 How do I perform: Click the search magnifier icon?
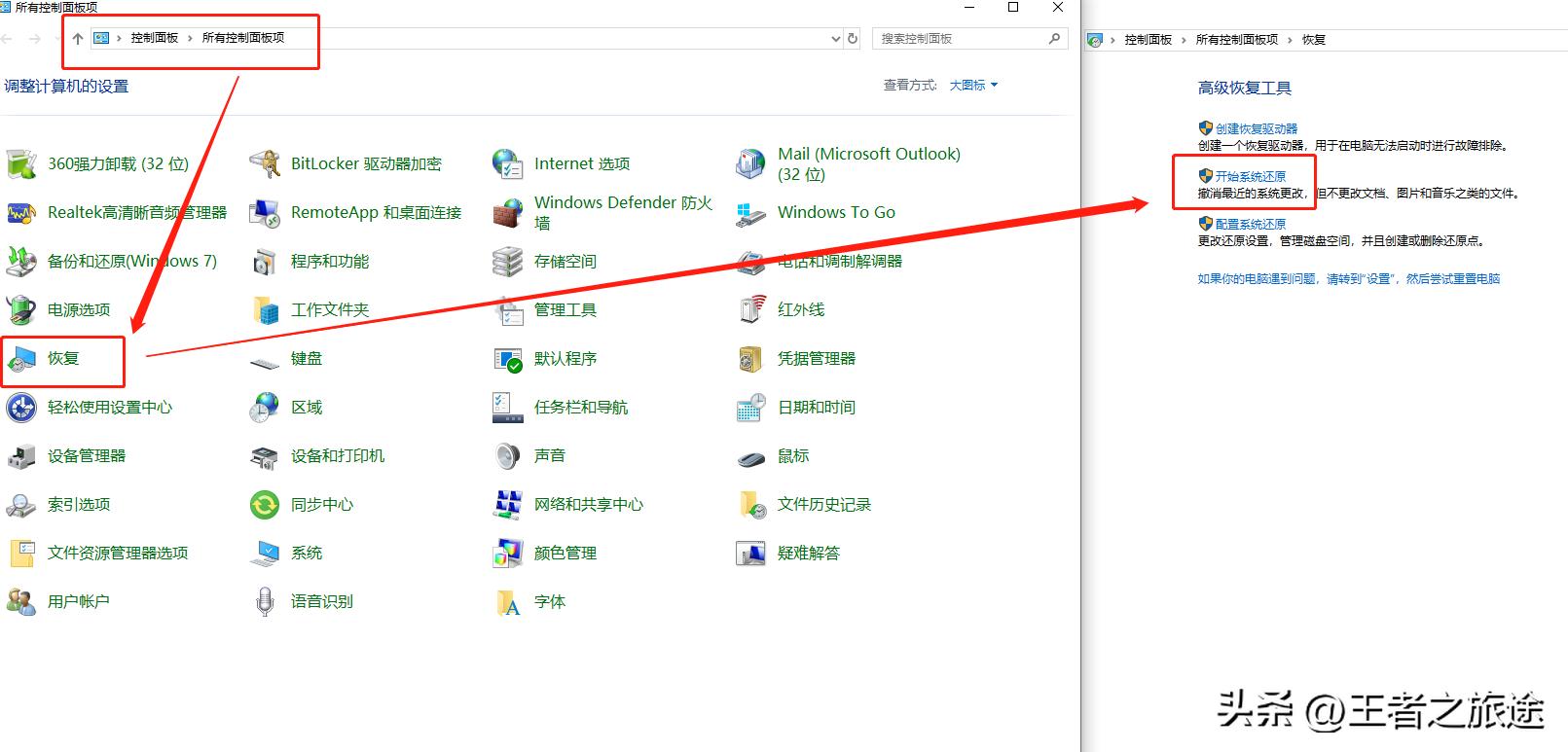coord(1054,39)
